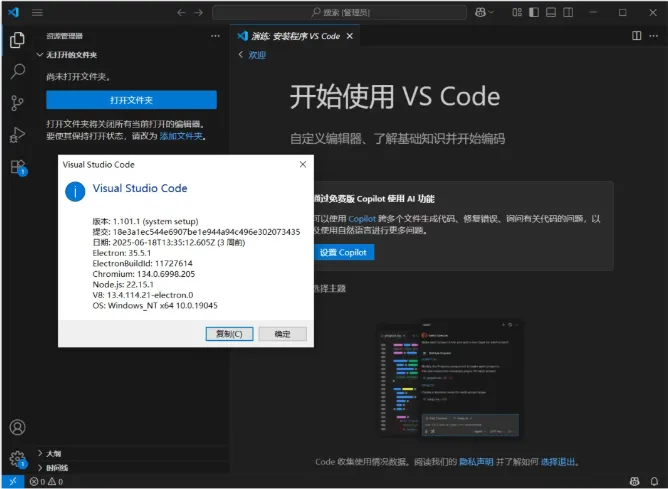Click the 添加文件夹 link
This screenshot has height=489, width=668.
[181, 136]
